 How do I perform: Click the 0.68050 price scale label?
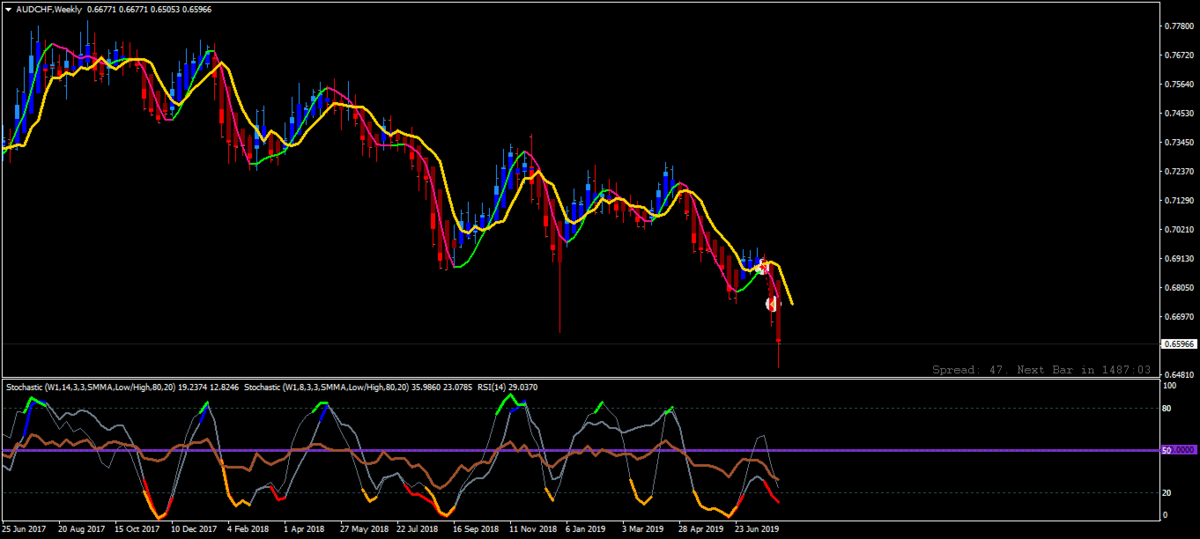point(1181,287)
